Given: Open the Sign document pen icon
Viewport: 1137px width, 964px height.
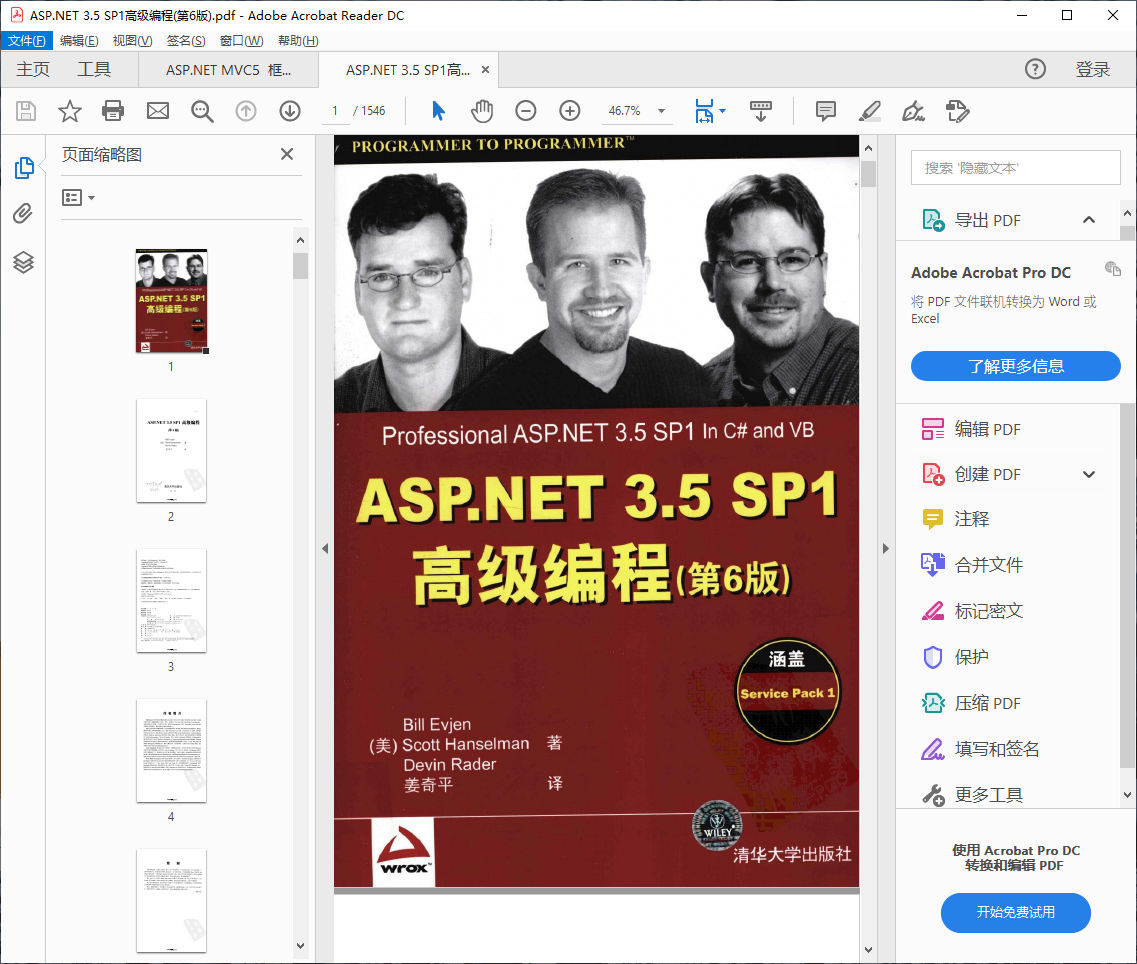Looking at the screenshot, I should point(913,111).
